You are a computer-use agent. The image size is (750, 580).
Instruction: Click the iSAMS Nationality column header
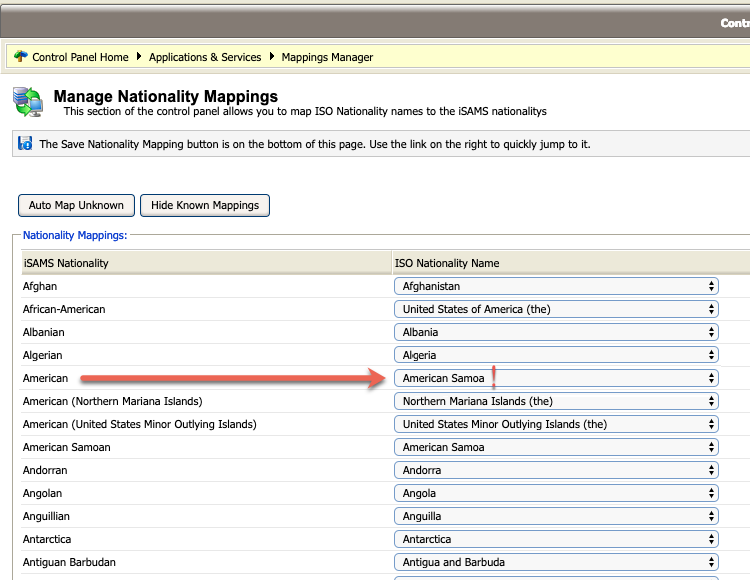(66, 263)
